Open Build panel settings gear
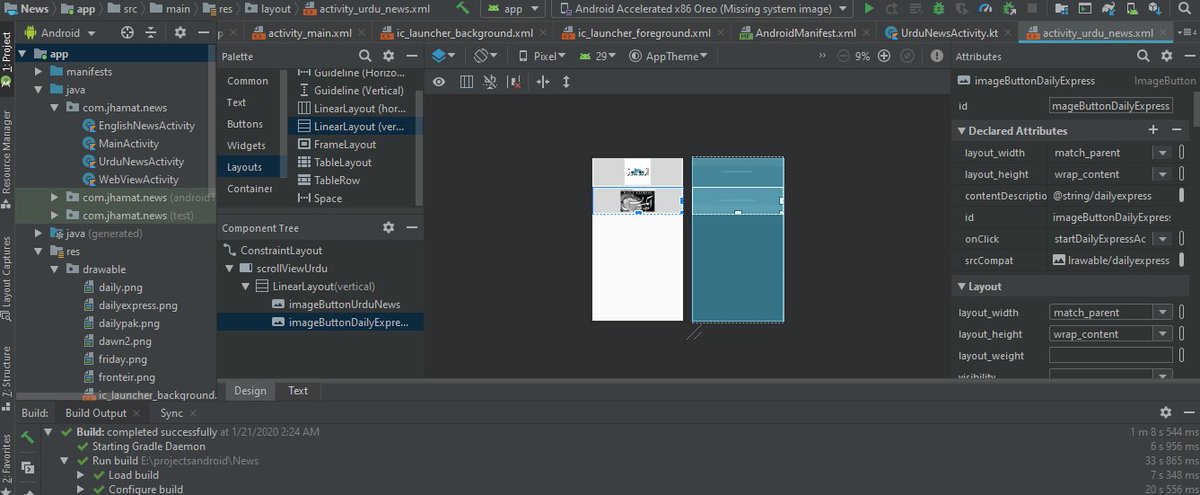Image resolution: width=1200 pixels, height=495 pixels. pos(1165,412)
